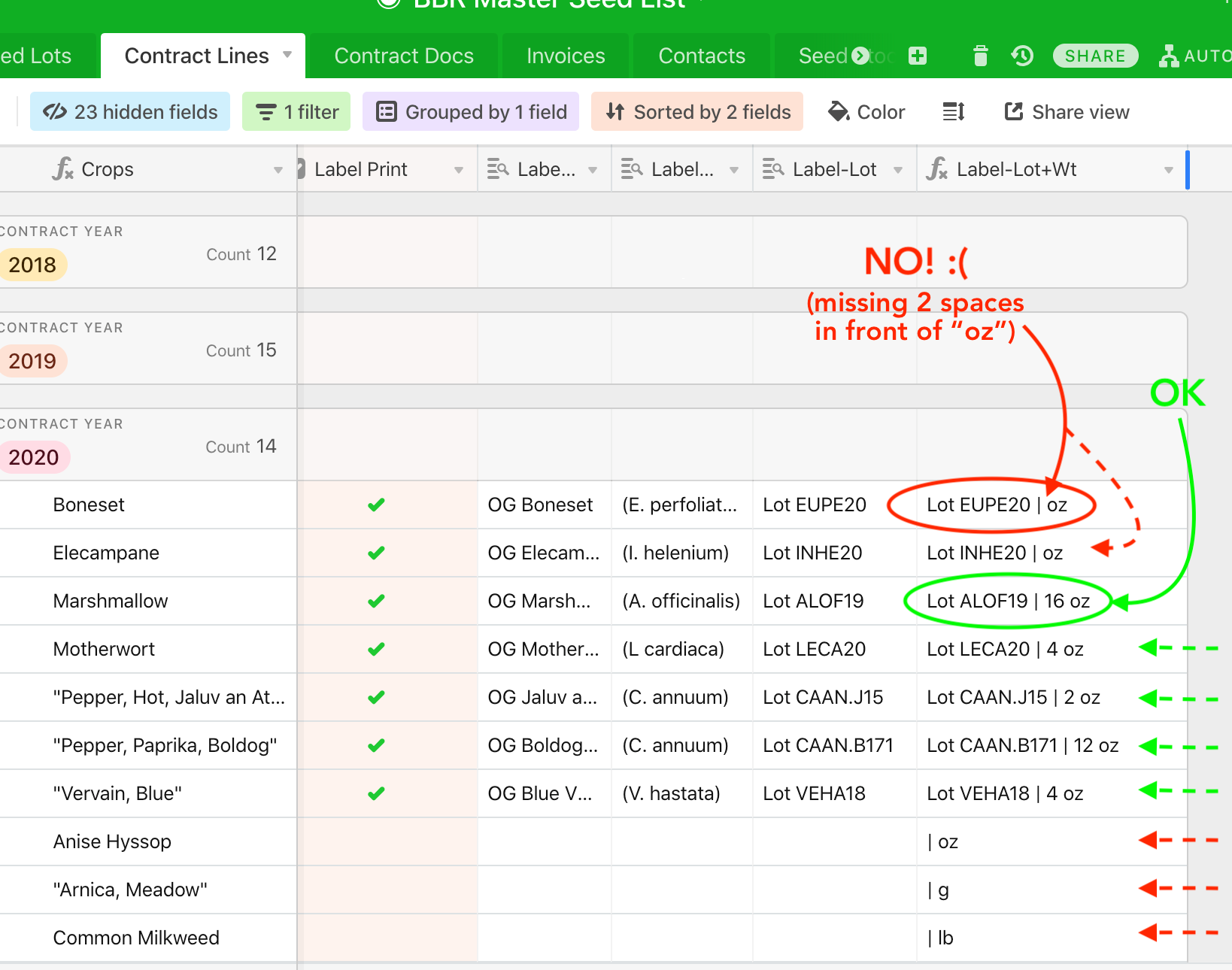Toggle Label Print checkbox for Marshmallow
The width and height of the screenshot is (1232, 970).
377,601
